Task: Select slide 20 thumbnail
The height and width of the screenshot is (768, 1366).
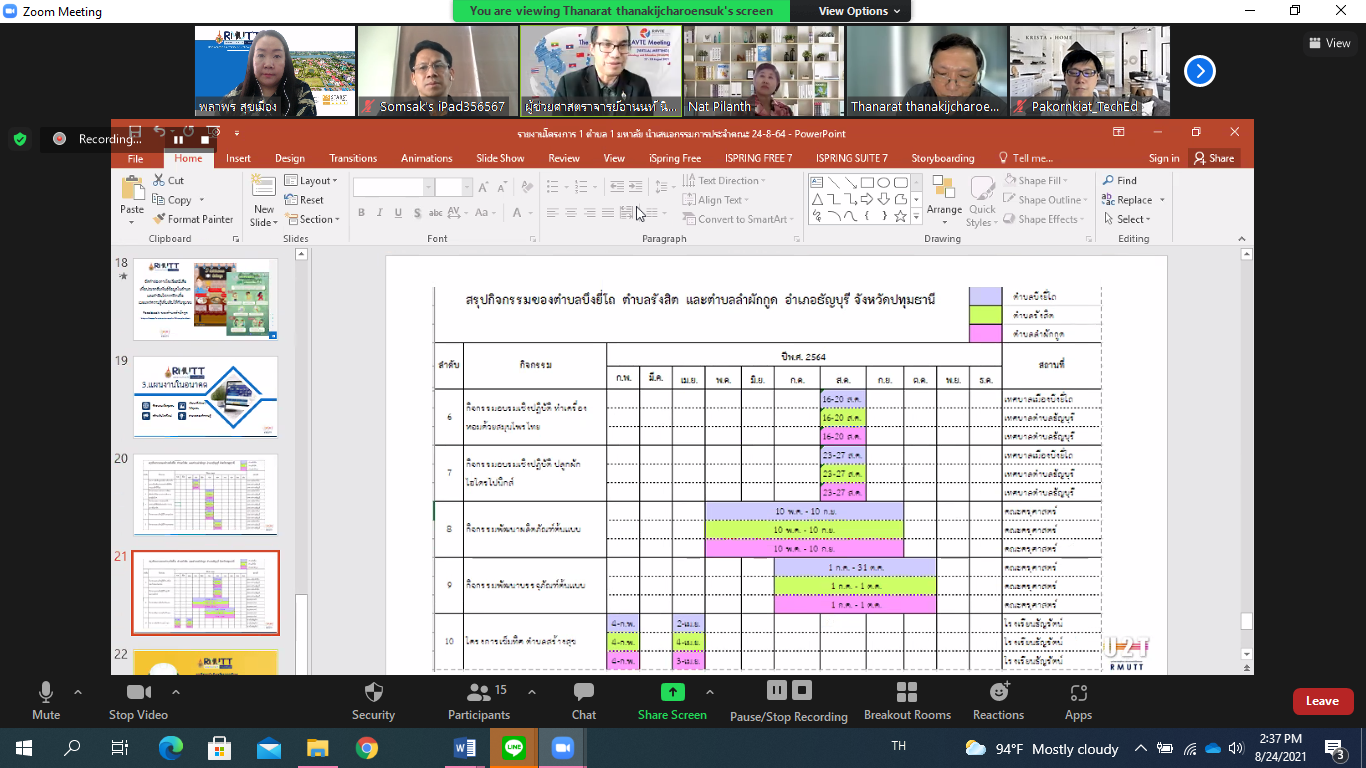Action: click(x=205, y=494)
